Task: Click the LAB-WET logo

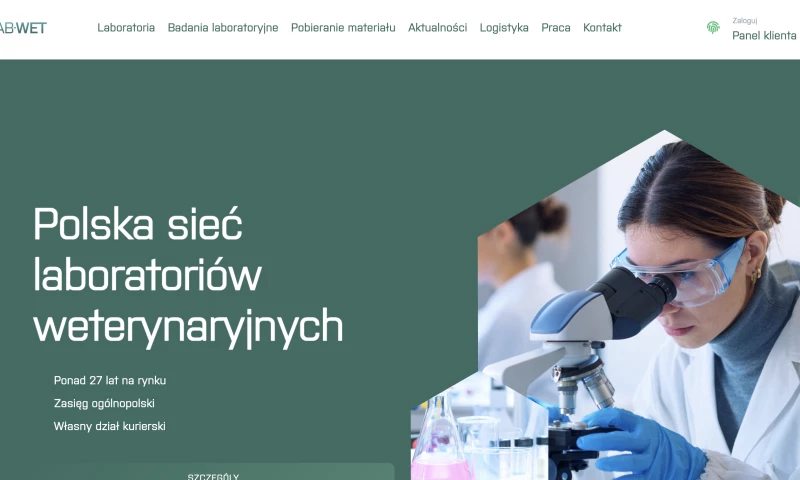Action: coord(23,28)
